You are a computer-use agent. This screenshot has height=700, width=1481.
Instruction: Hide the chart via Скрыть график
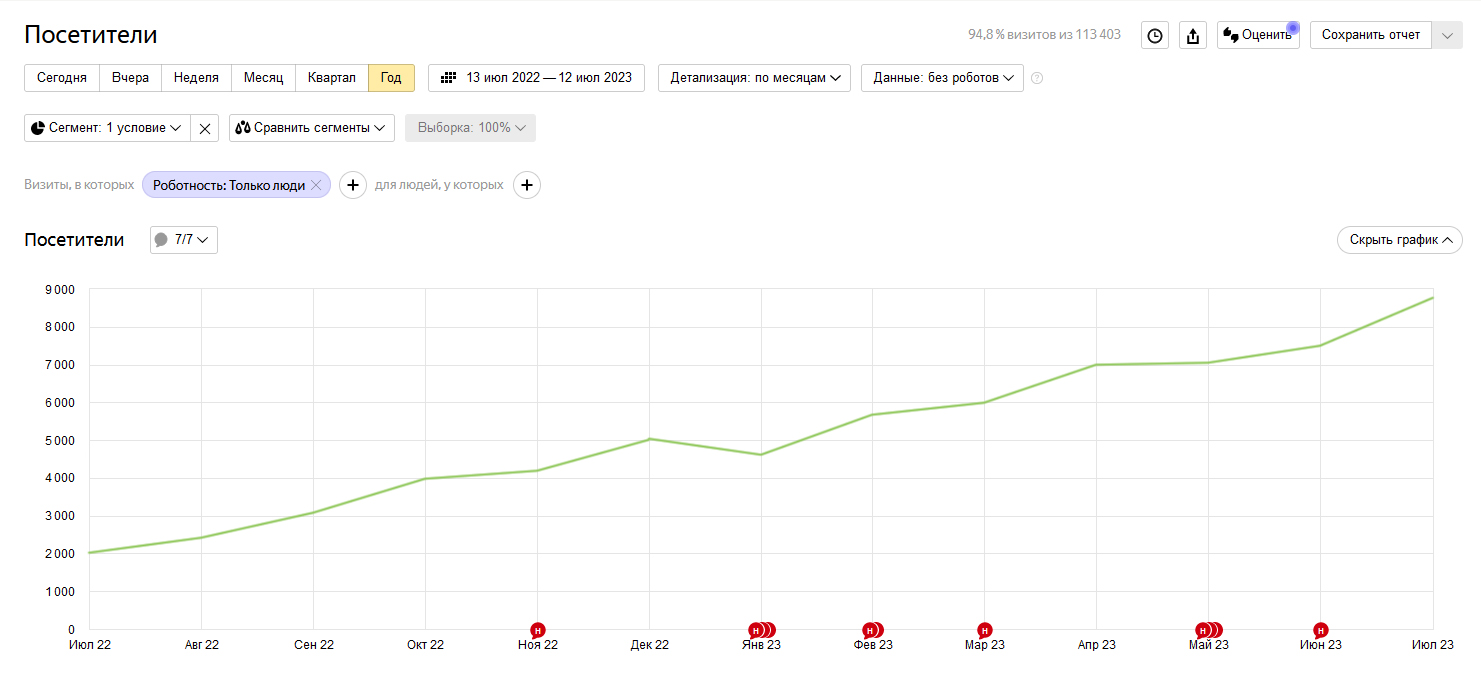(x=1400, y=240)
